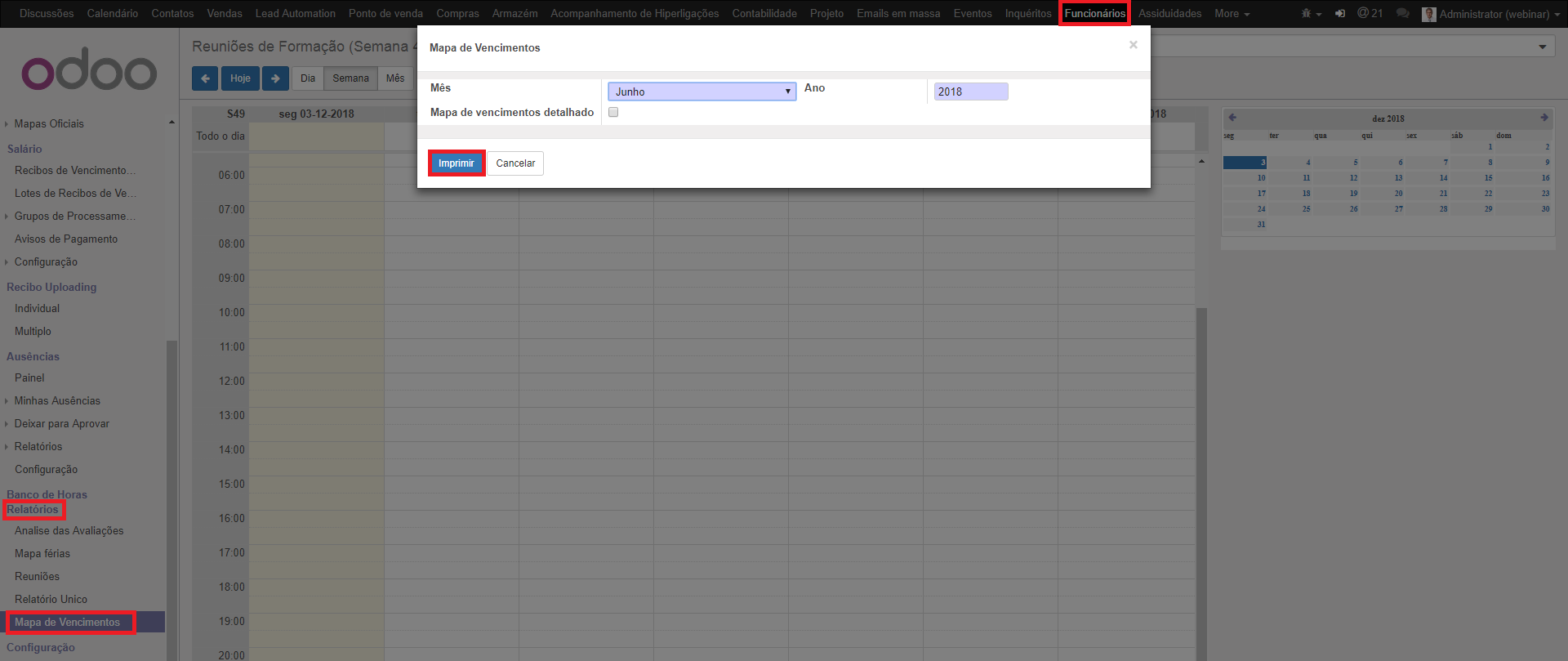Click the login arrow icon in top bar
The width and height of the screenshot is (1568, 661).
(x=1340, y=14)
